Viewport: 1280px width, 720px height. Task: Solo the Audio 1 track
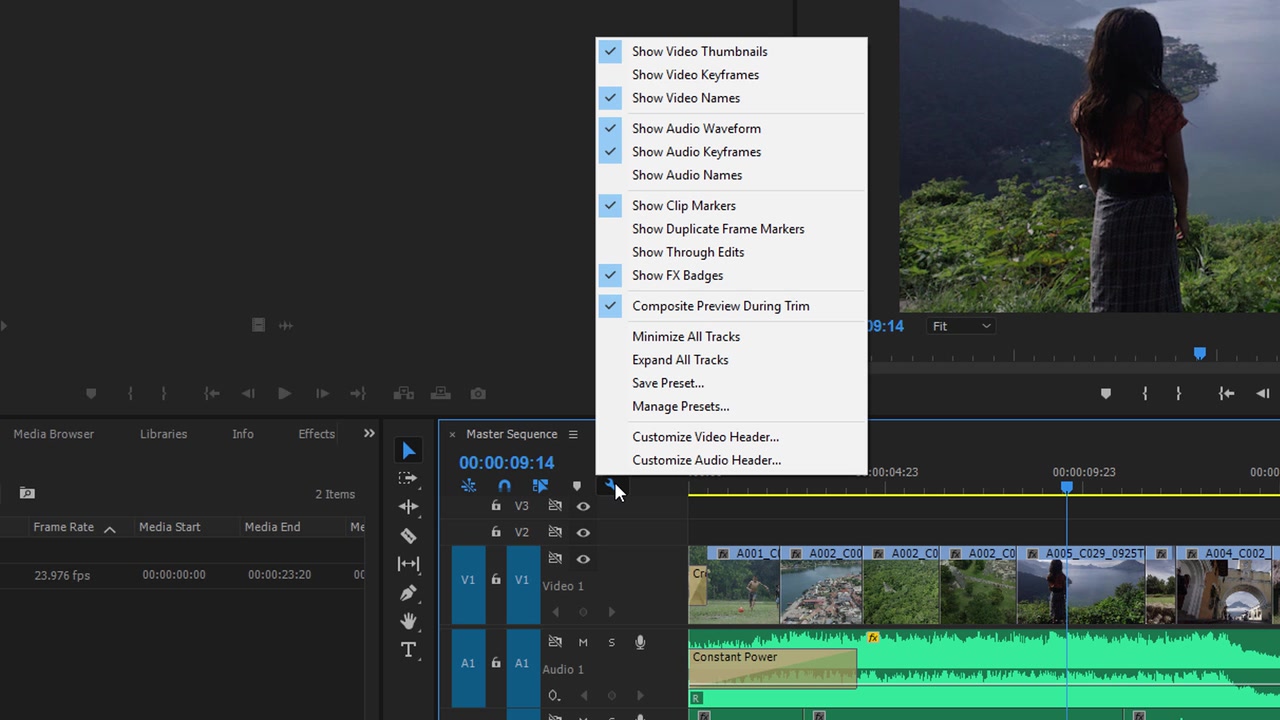tap(611, 642)
